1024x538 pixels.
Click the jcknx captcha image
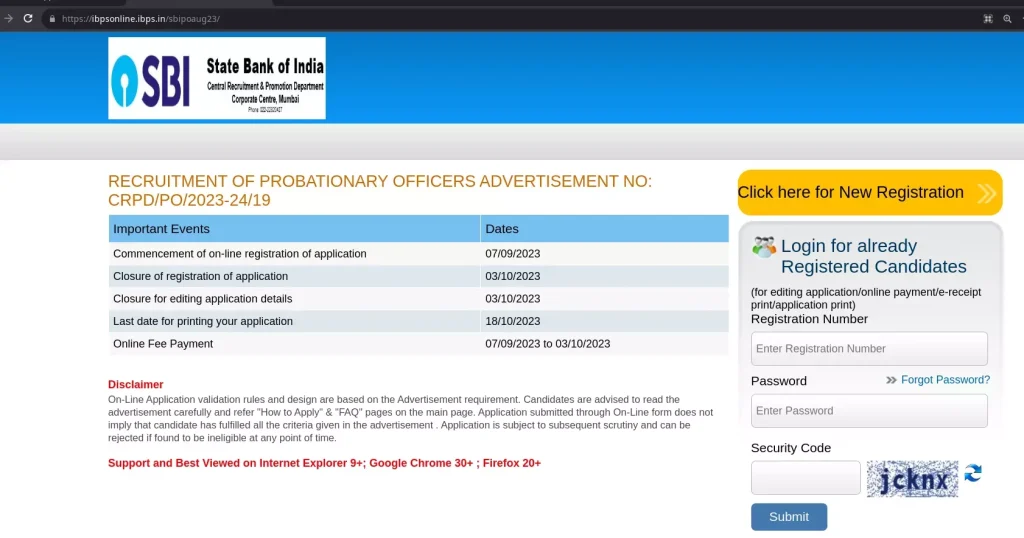pyautogui.click(x=912, y=479)
